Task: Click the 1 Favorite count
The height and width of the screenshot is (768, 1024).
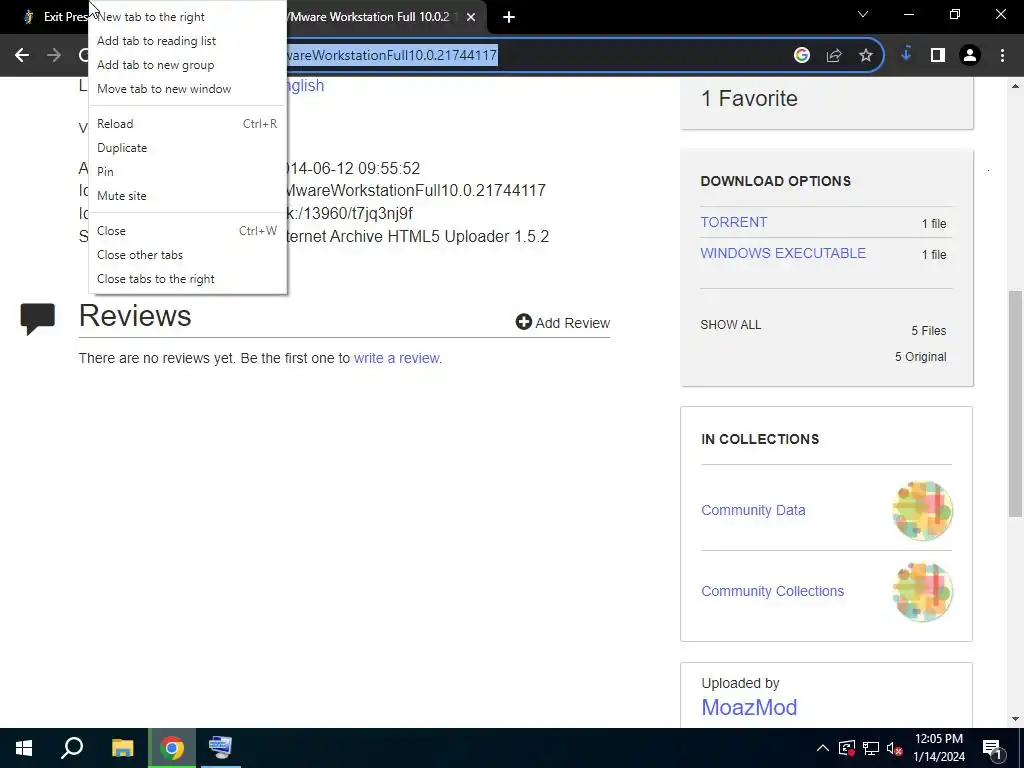Action: pyautogui.click(x=749, y=99)
